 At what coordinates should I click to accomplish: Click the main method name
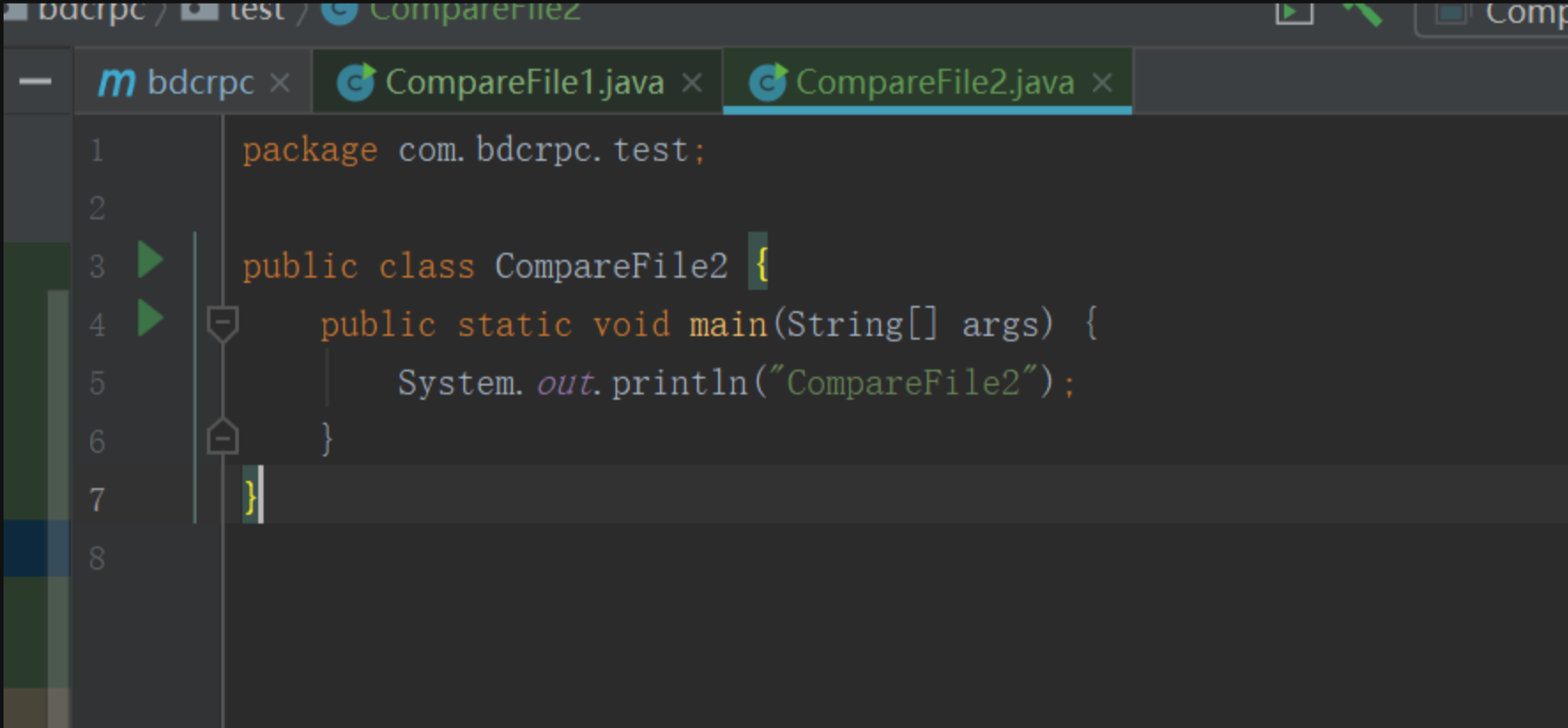click(728, 325)
